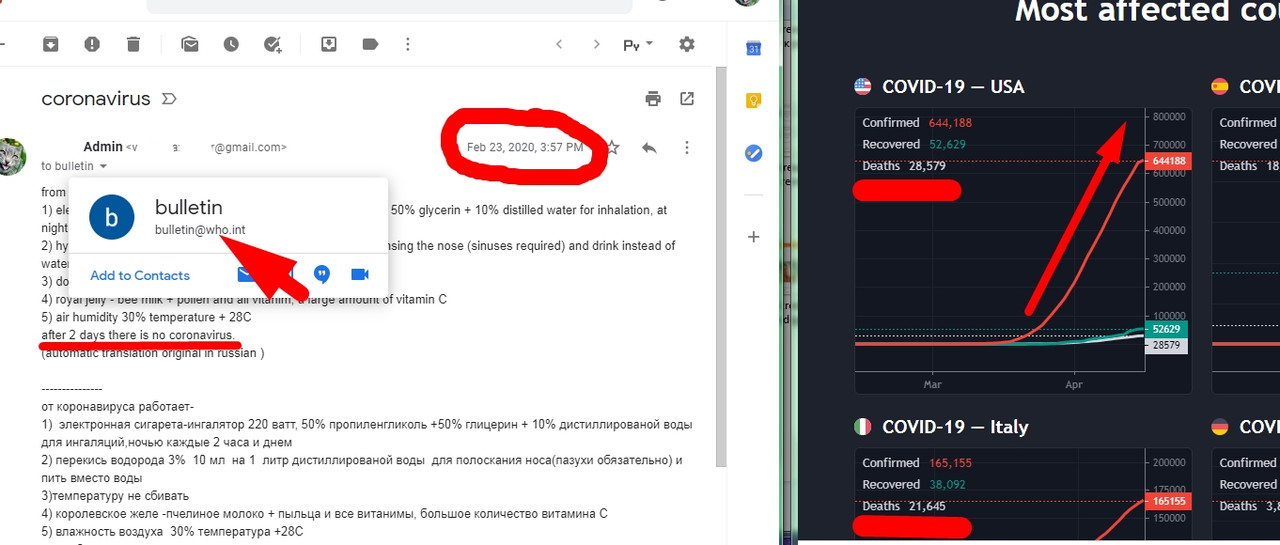Viewport: 1280px width, 545px height.
Task: Open message More menu beside Reply
Action: [687, 147]
